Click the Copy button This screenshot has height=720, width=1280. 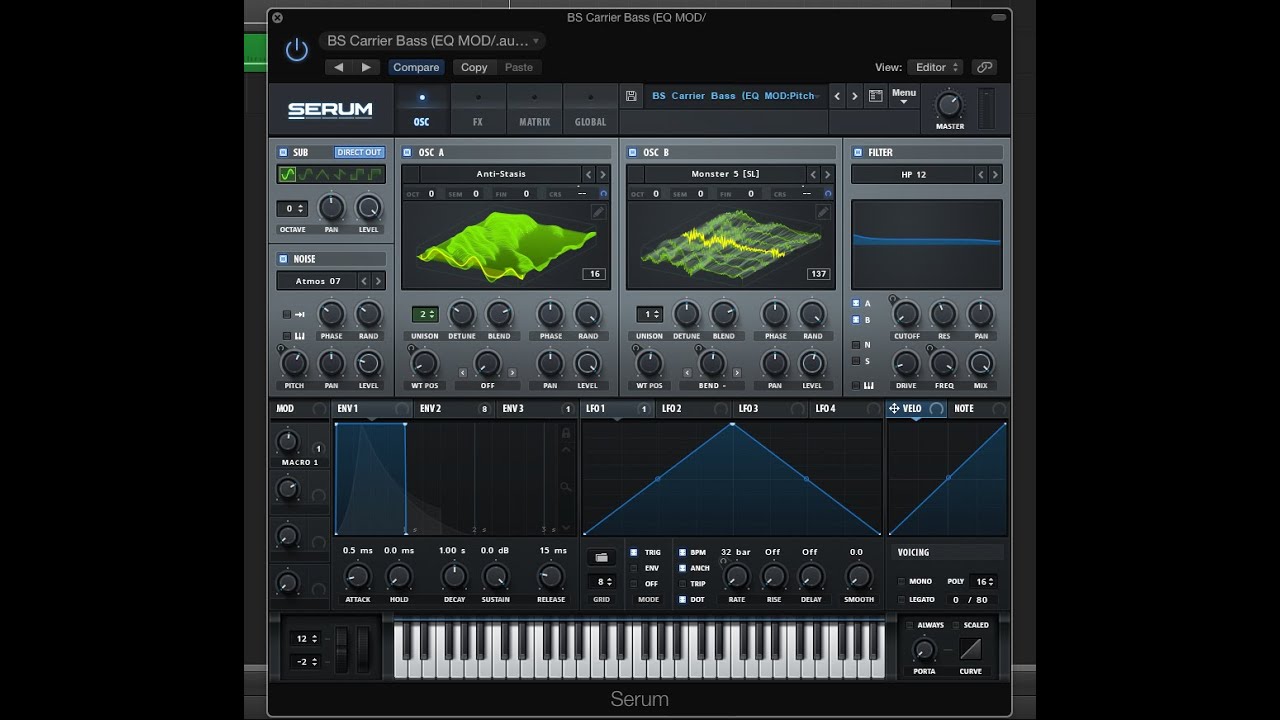point(474,67)
